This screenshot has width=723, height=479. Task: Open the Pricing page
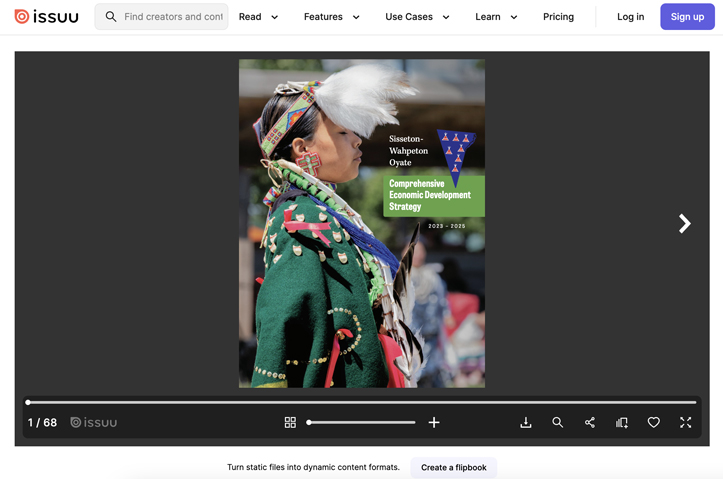tap(558, 17)
